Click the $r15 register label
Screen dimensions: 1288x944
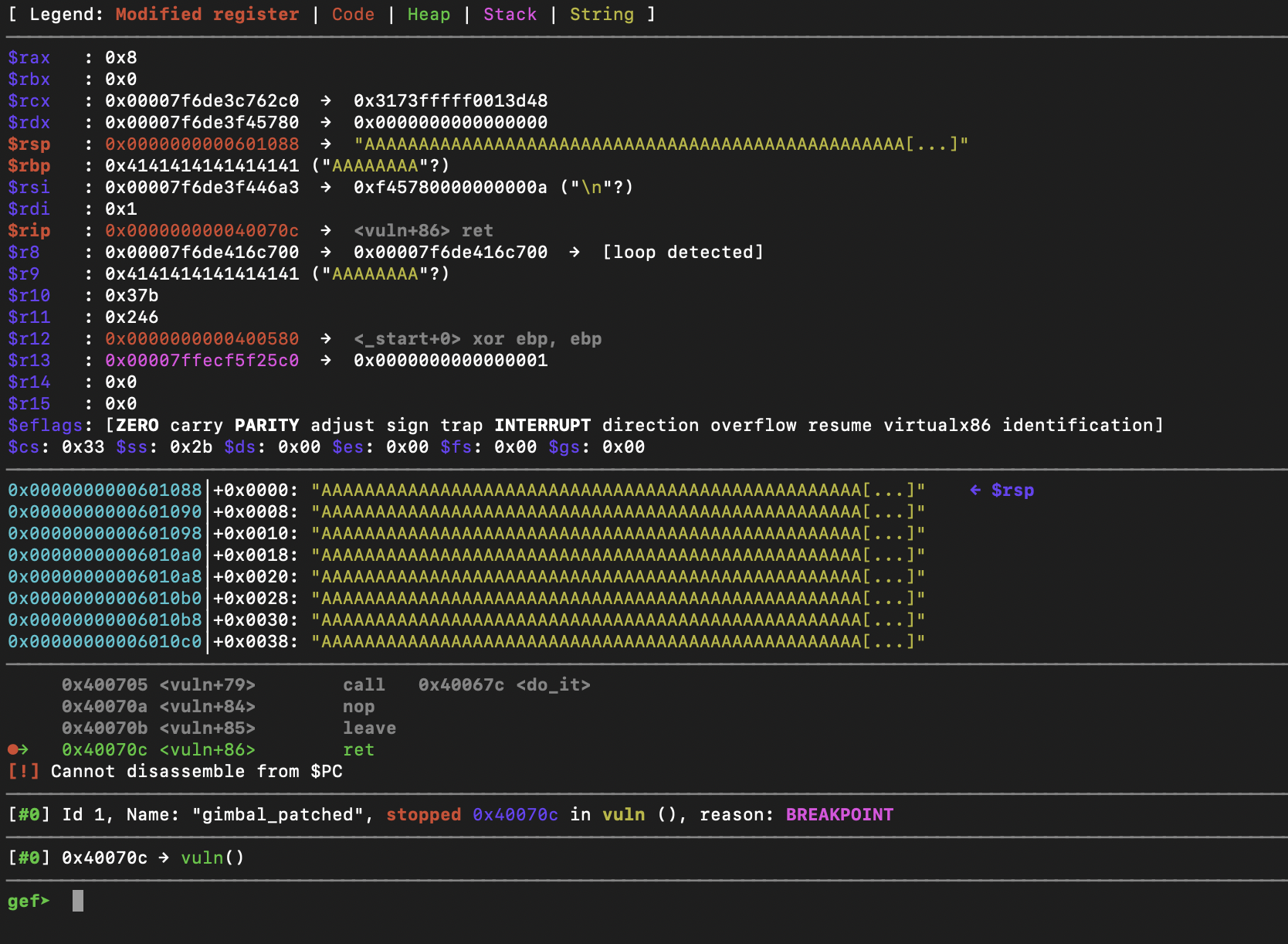(x=29, y=404)
